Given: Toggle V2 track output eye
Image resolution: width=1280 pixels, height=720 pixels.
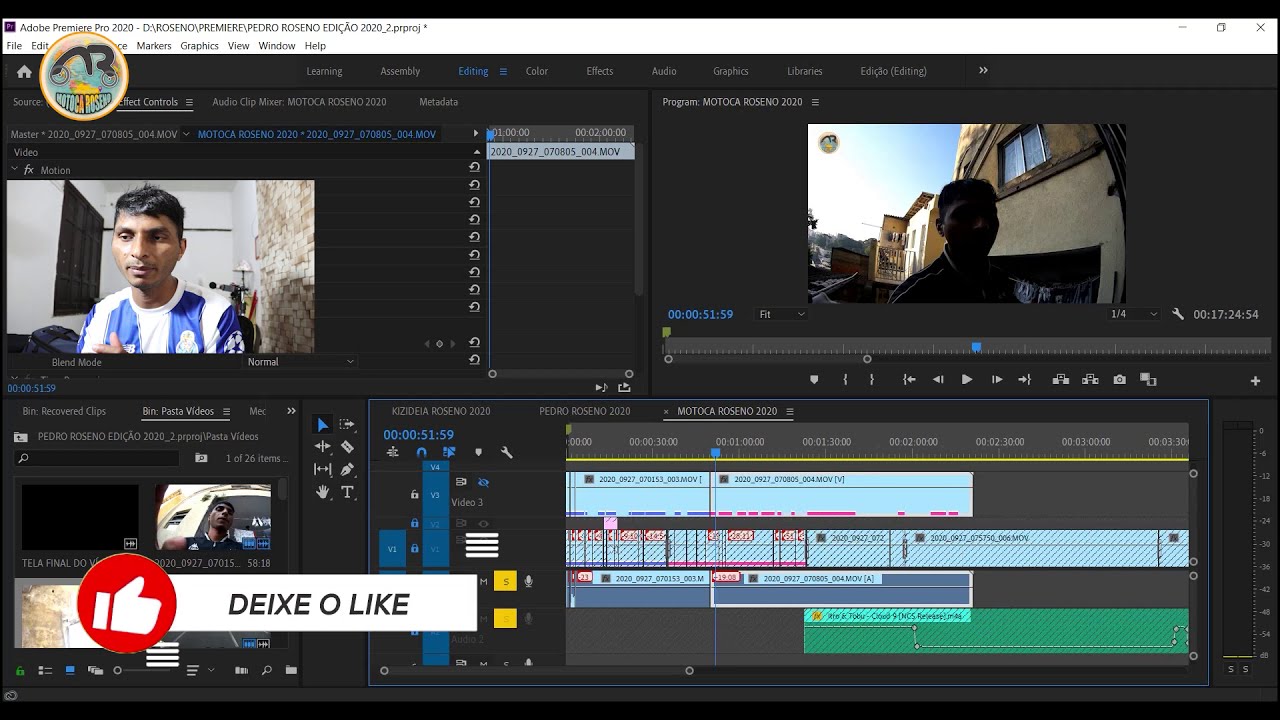Looking at the screenshot, I should point(483,523).
